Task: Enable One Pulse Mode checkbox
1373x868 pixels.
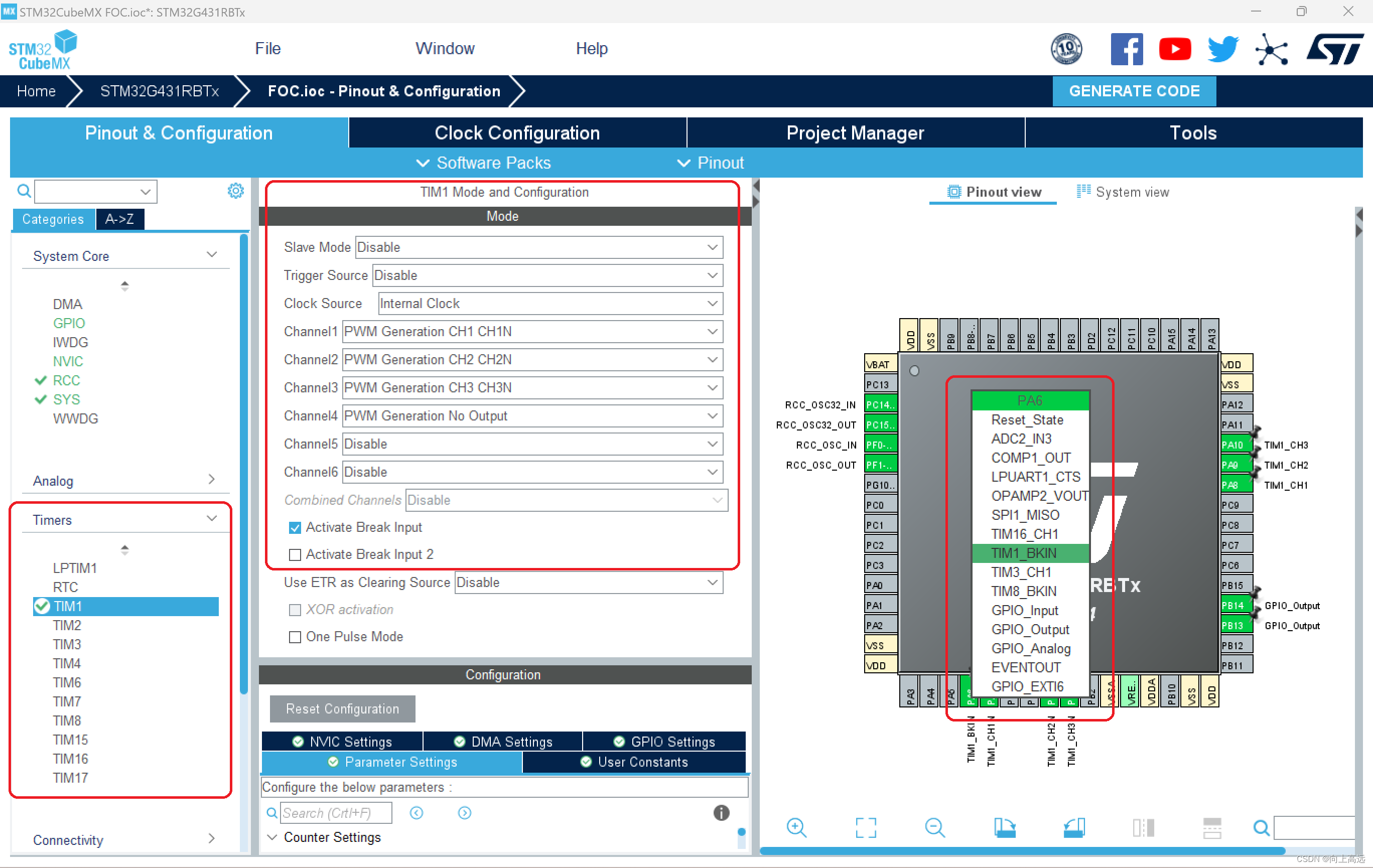Action: (295, 637)
